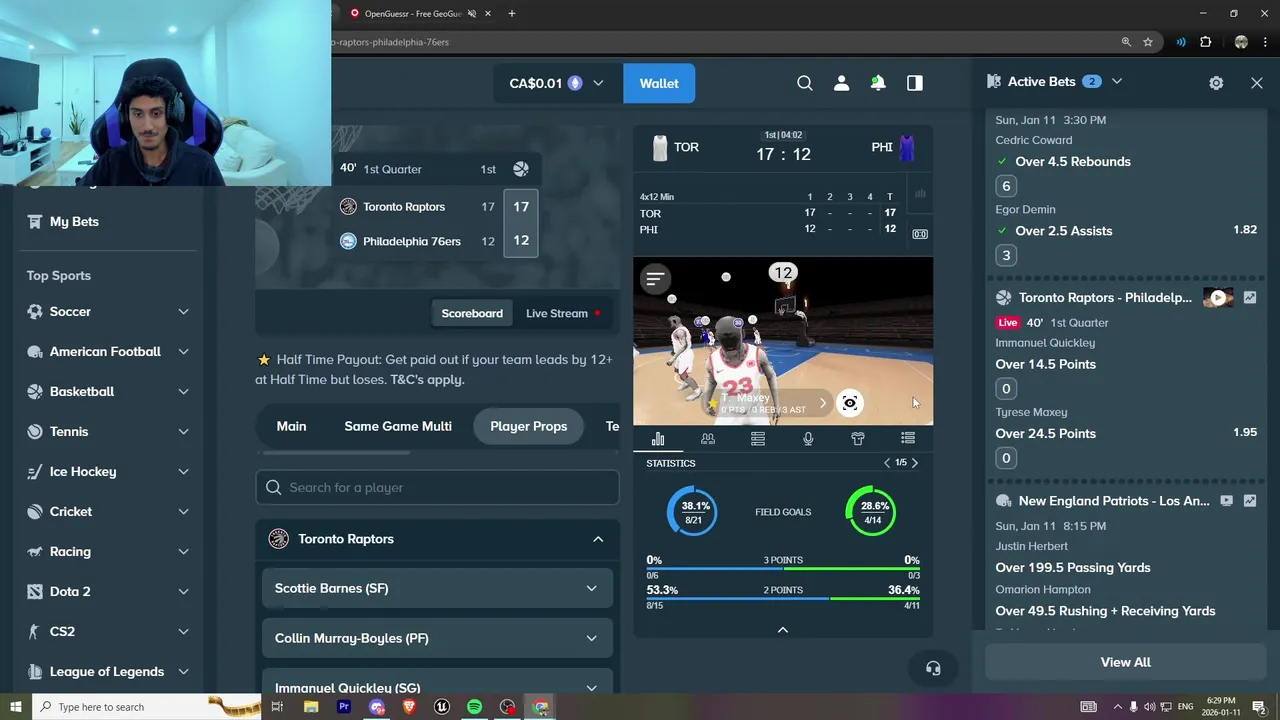
Task: Go to previous statistics page arrow
Action: coord(886,463)
